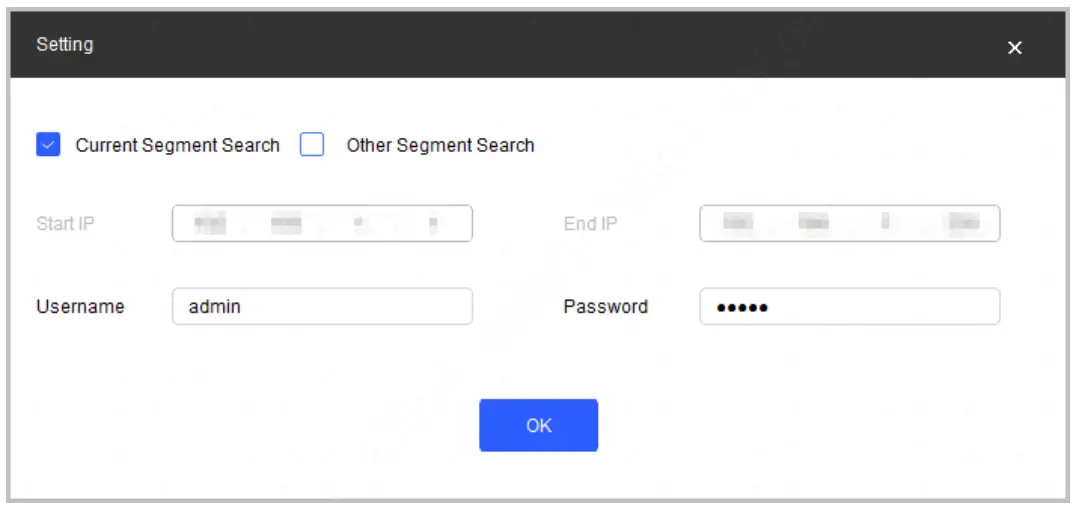
Task: Select the third octet of End IP
Action: [885, 224]
